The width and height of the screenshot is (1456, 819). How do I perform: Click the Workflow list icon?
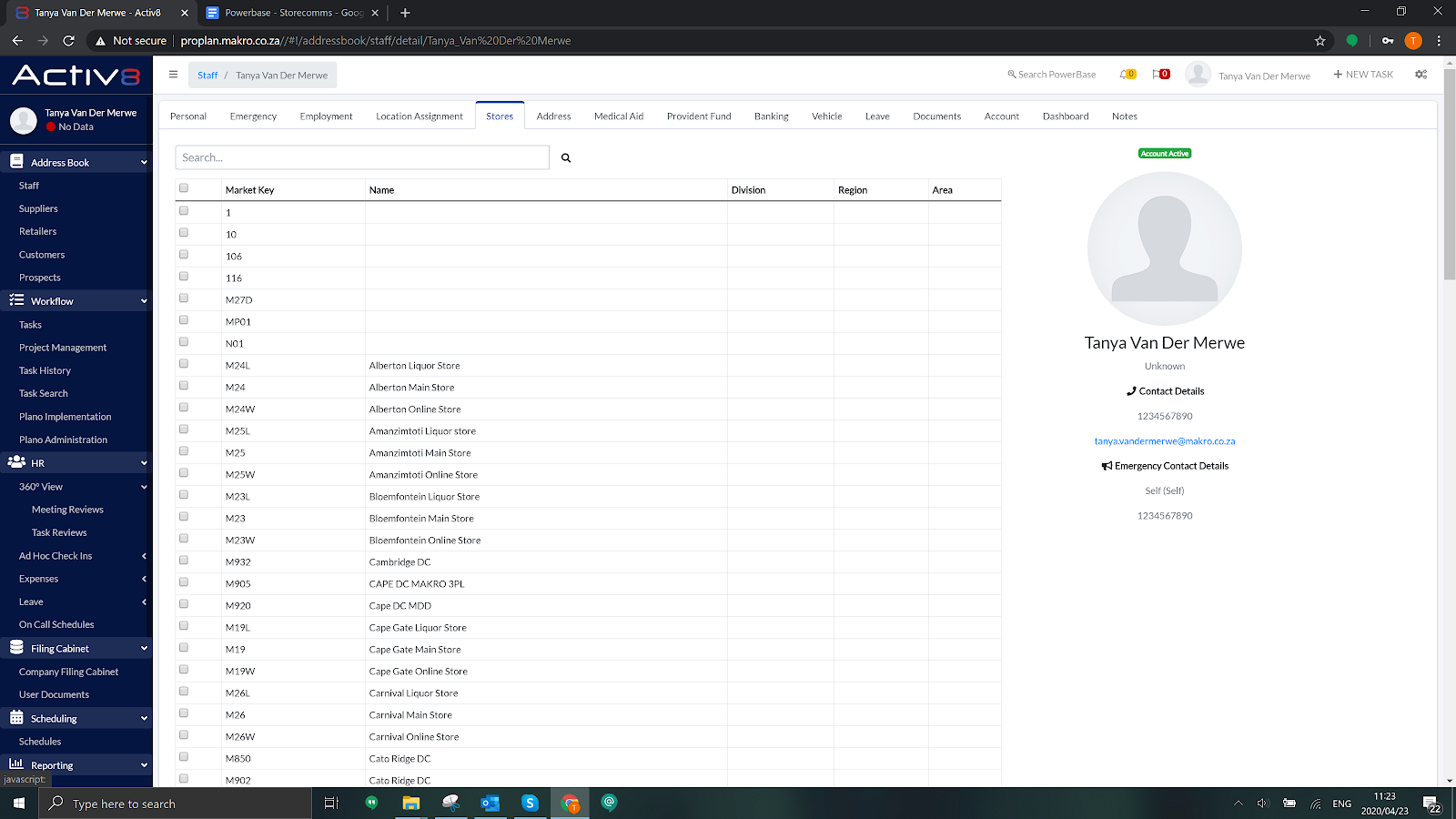point(16,300)
